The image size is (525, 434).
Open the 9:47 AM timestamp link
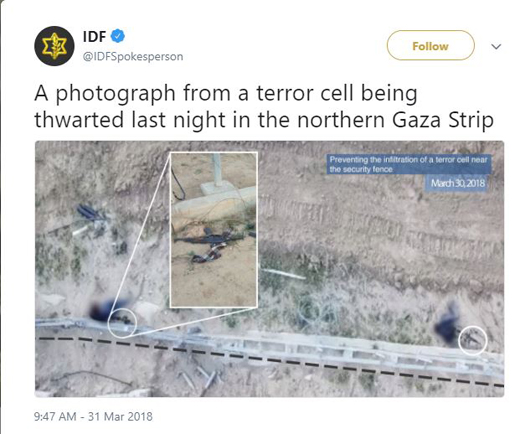(x=55, y=417)
